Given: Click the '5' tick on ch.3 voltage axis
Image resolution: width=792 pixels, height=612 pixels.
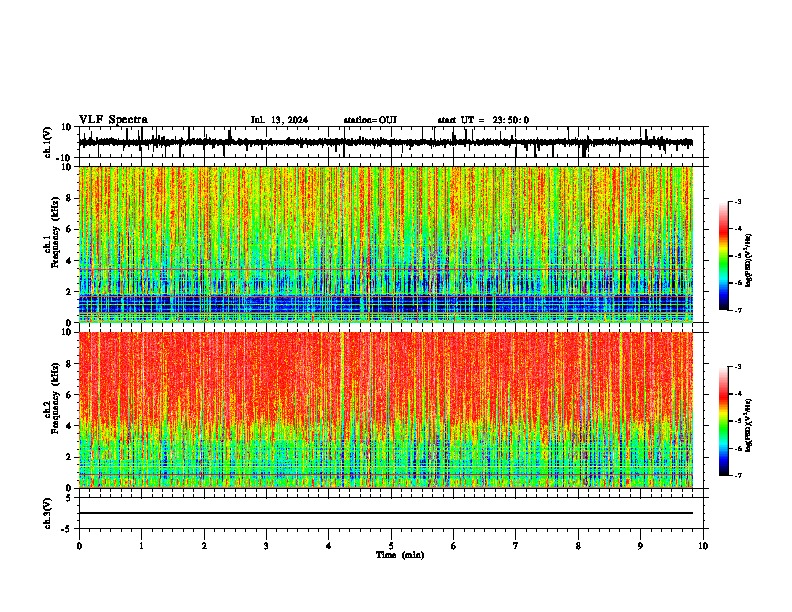Looking at the screenshot, I should coord(70,498).
